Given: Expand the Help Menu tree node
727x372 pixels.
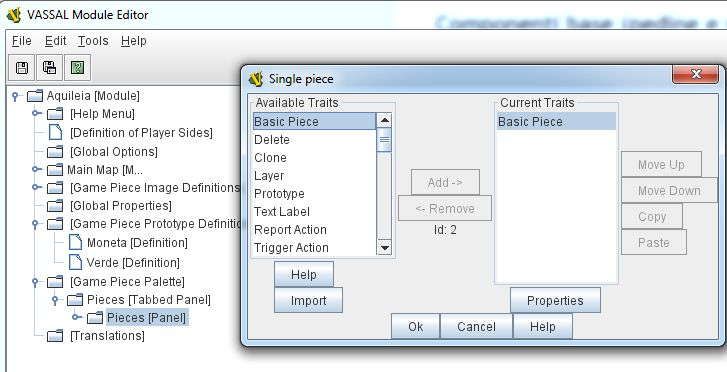Looking at the screenshot, I should tap(36, 113).
